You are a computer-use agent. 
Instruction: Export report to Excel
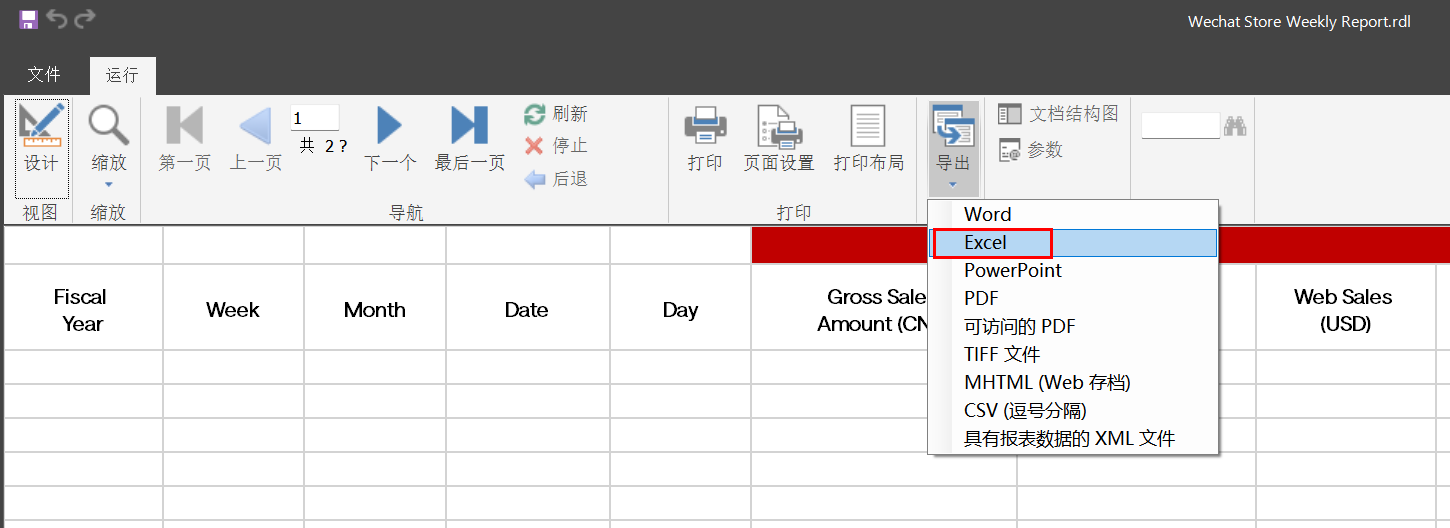coord(1073,242)
